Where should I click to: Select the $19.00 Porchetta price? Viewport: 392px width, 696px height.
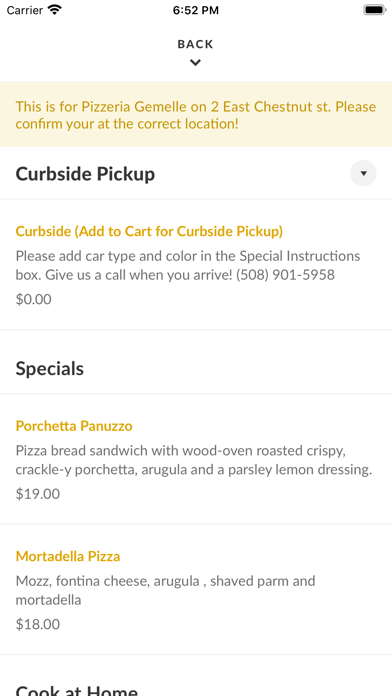point(38,494)
